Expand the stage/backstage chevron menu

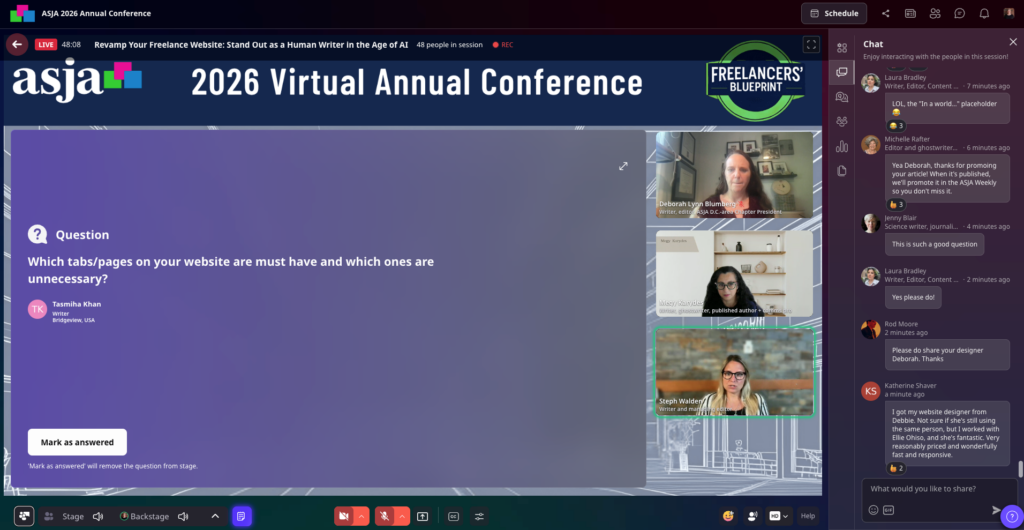[x=215, y=516]
